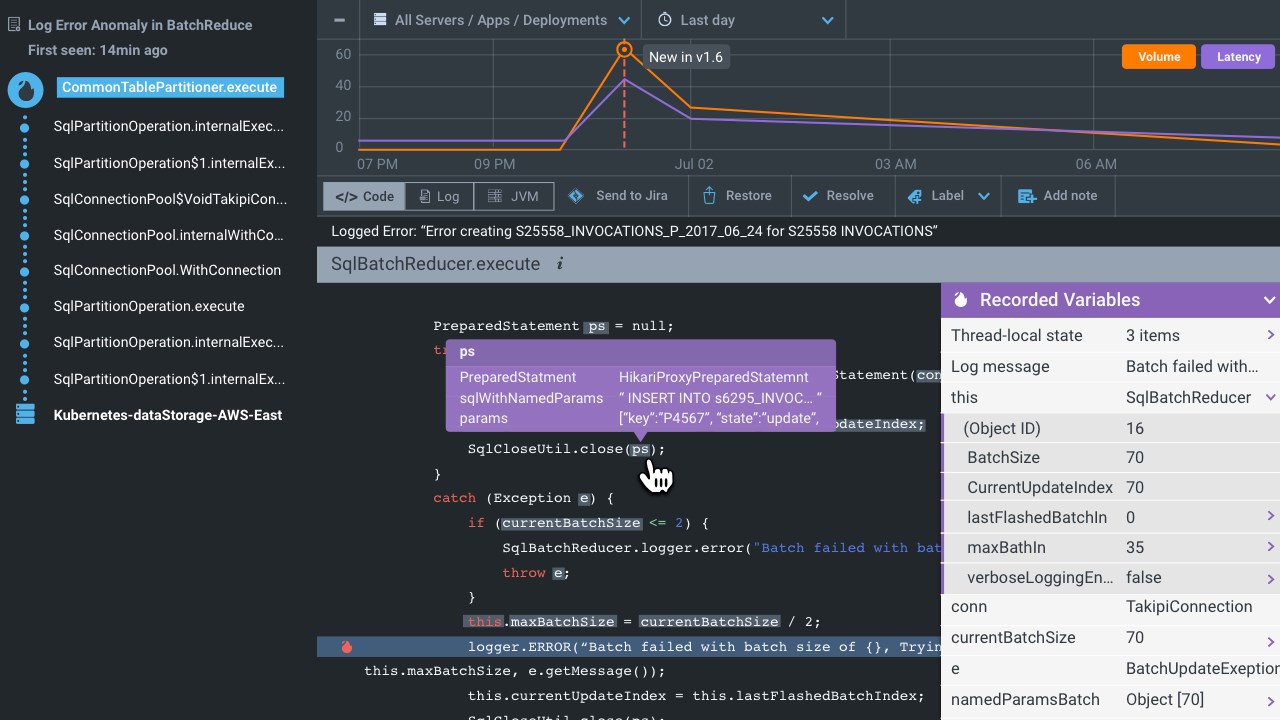Click the e BatchUpdateException variable row
The width and height of the screenshot is (1280, 720).
(1110, 668)
